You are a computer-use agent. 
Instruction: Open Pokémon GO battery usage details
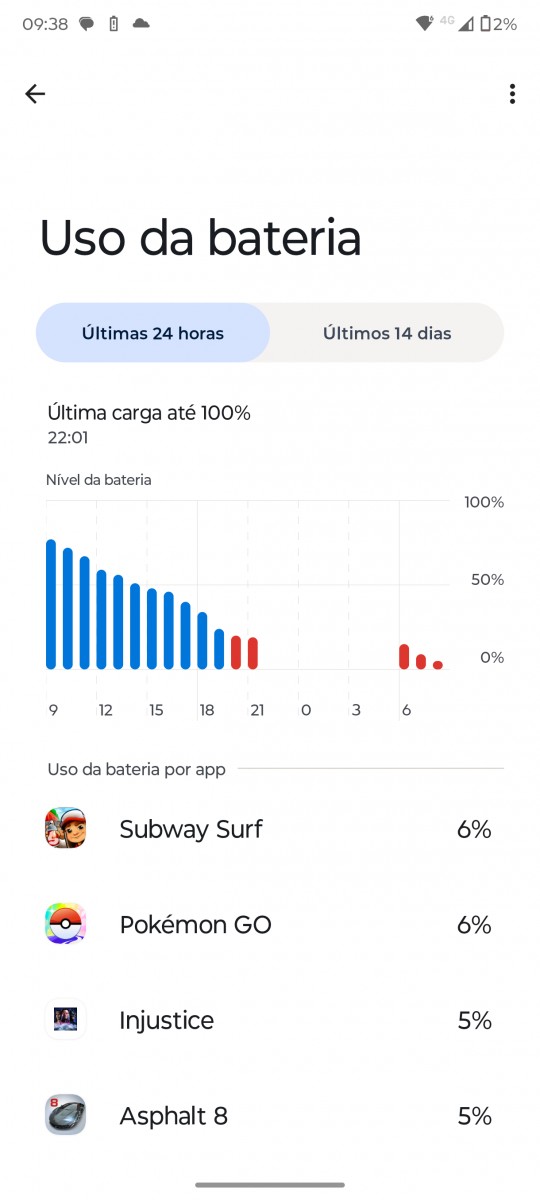click(270, 925)
